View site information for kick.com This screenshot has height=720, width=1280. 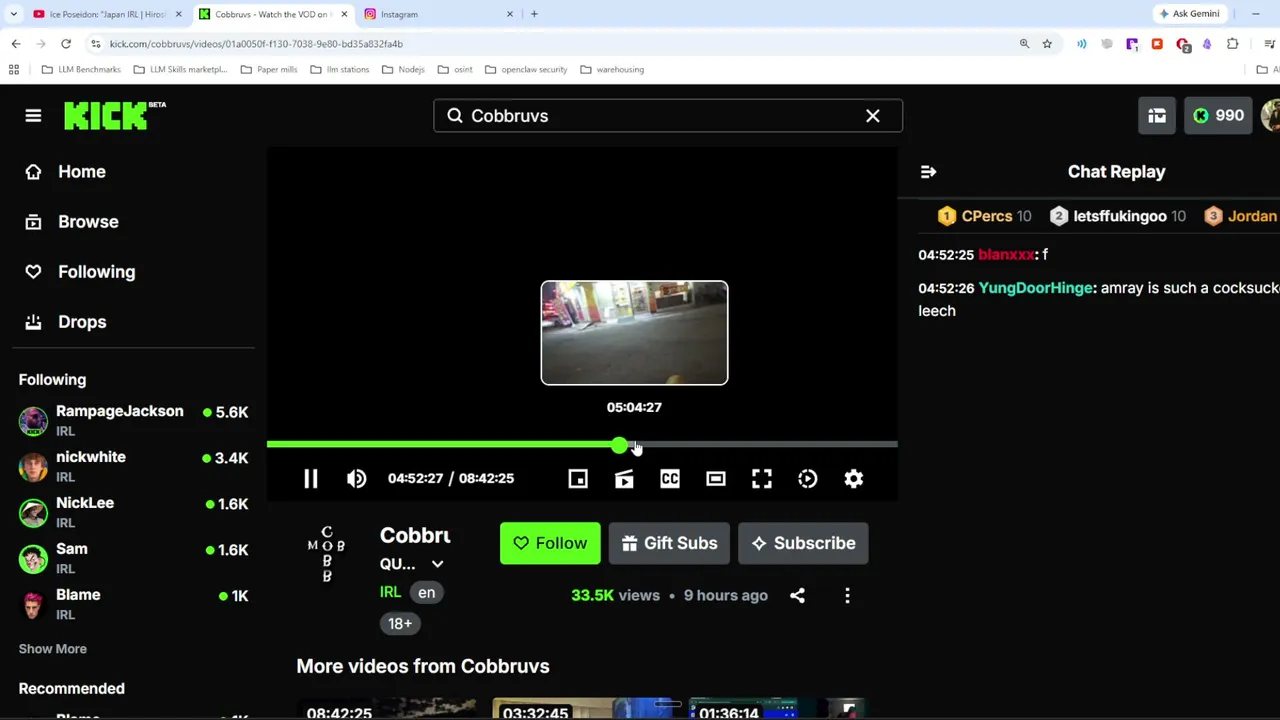click(95, 44)
